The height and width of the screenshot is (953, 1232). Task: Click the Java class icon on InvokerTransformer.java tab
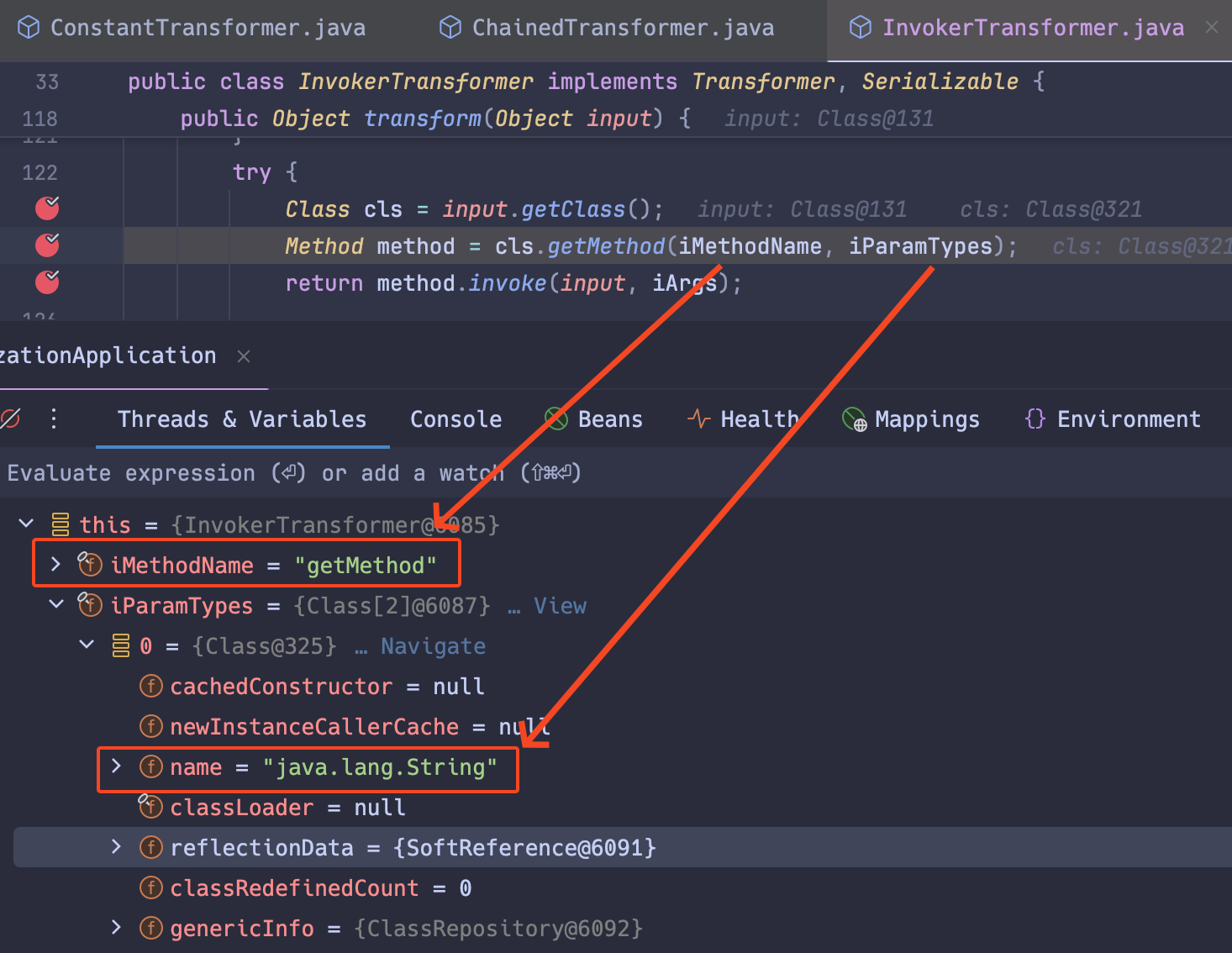coord(860,27)
